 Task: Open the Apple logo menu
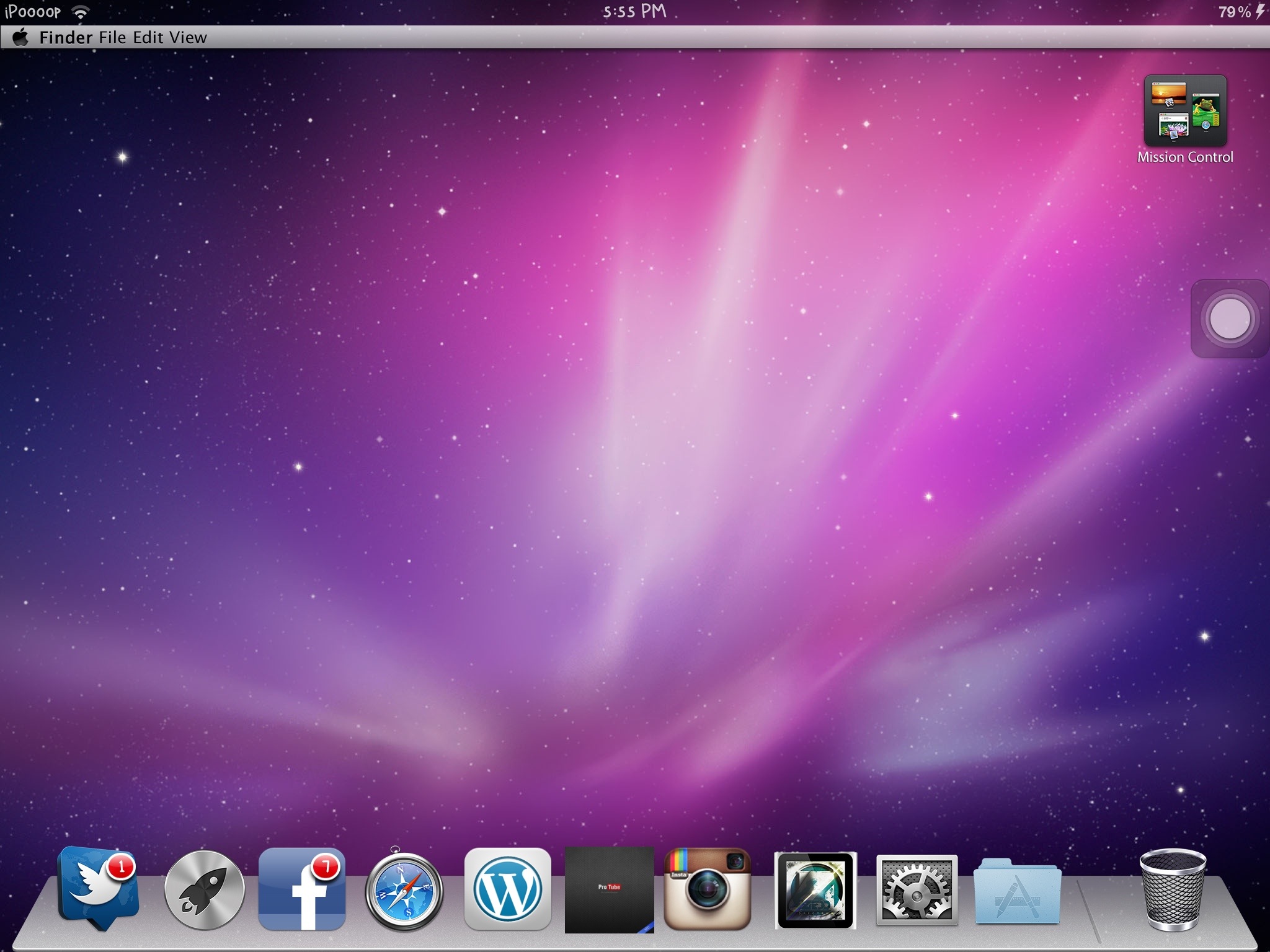(21, 37)
